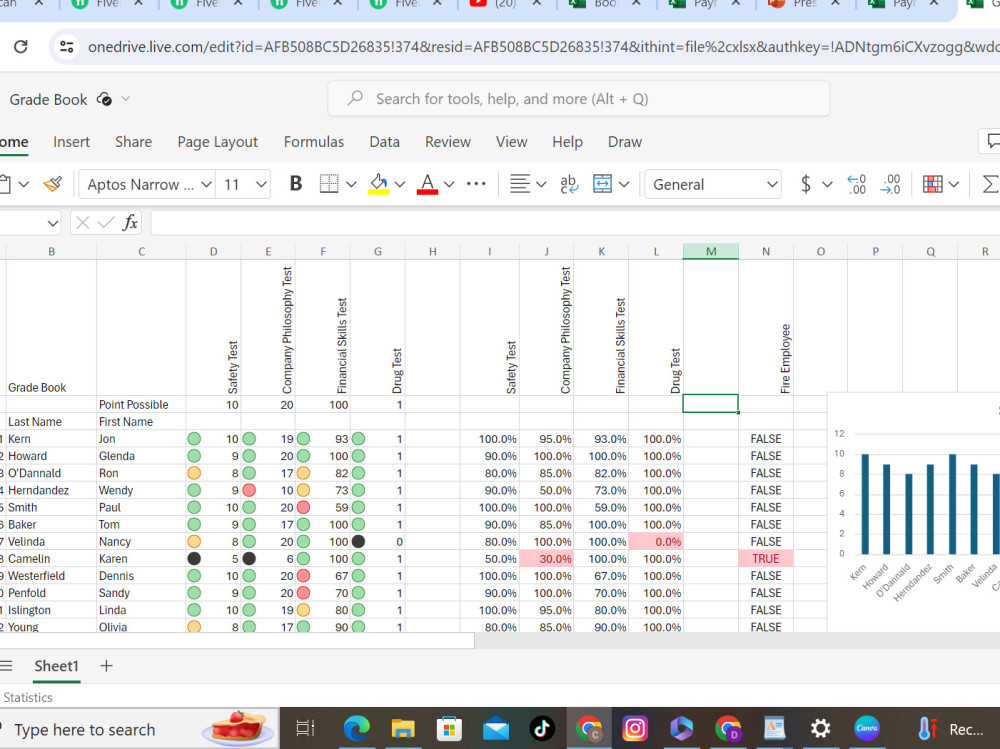
Task: Open the Draw tab
Action: (x=625, y=142)
